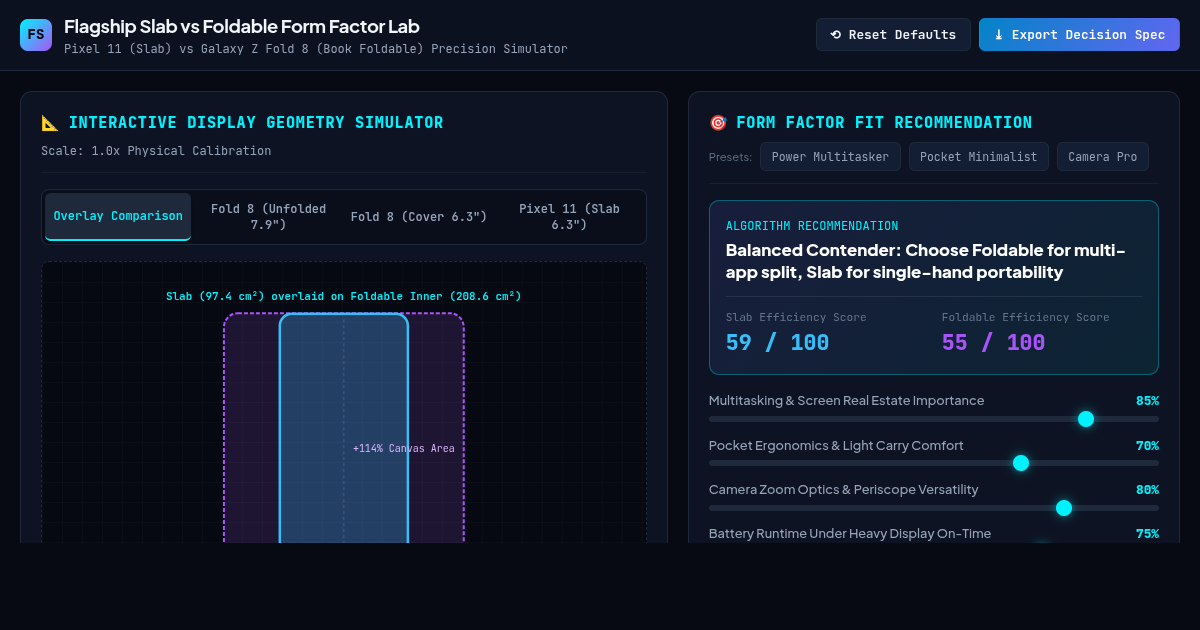The width and height of the screenshot is (1200, 630).
Task: Adjust the Pocket Ergonomics & Light Carry slider
Action: coord(934,463)
